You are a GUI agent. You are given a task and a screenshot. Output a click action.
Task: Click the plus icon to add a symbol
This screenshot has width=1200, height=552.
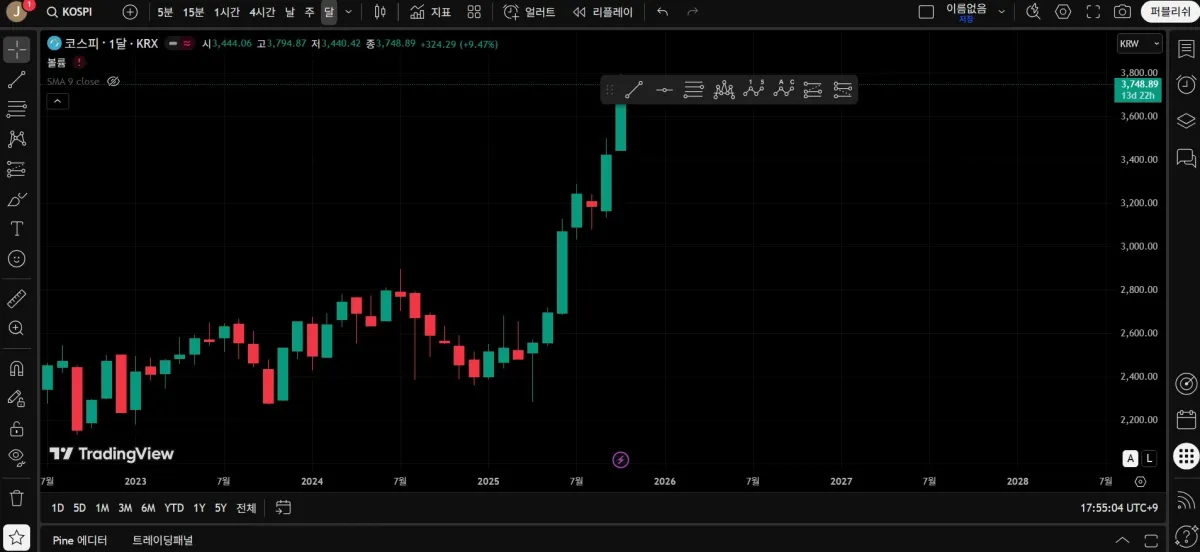coord(131,12)
